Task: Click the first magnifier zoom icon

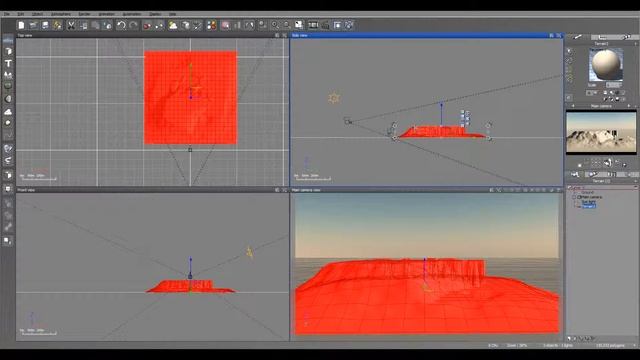Action: pyautogui.click(x=275, y=25)
